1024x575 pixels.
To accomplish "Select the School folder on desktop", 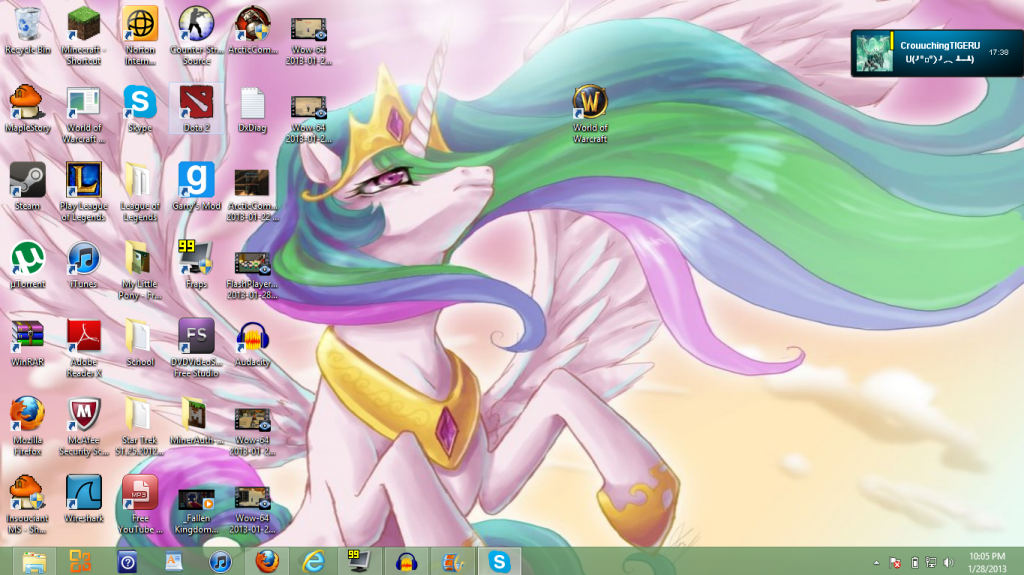I will coord(140,343).
